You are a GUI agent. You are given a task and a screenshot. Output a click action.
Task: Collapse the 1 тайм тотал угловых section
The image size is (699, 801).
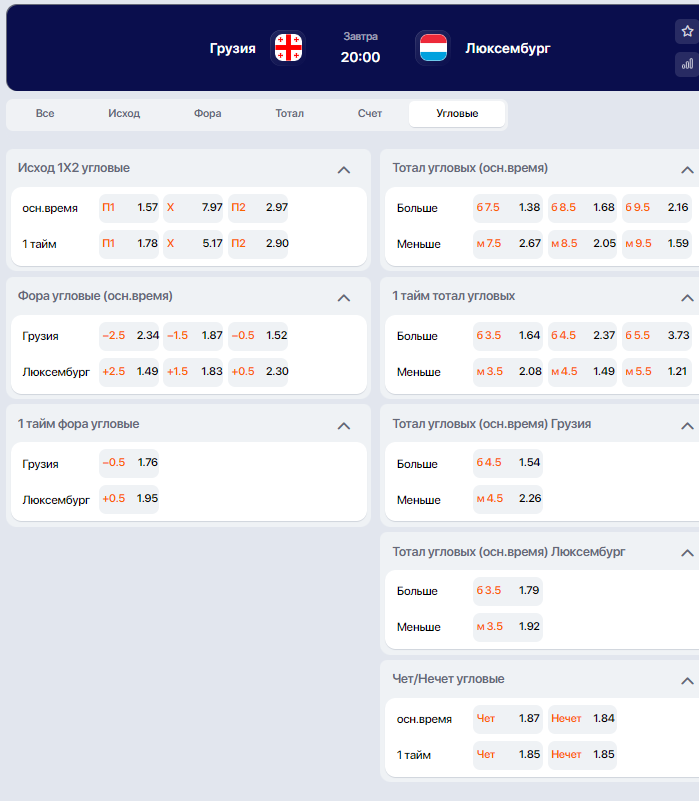pyautogui.click(x=687, y=298)
